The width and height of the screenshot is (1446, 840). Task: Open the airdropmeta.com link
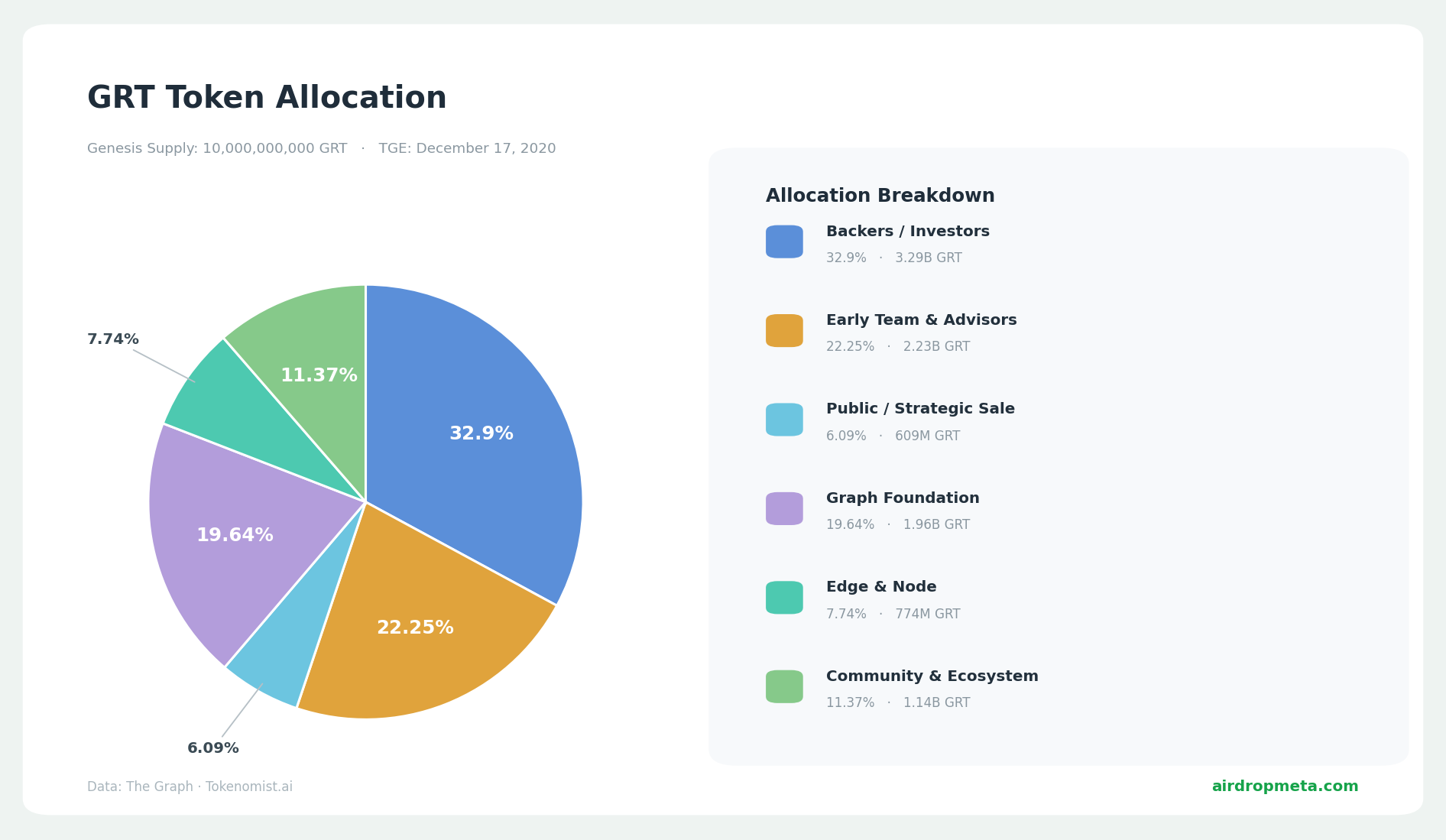click(x=1285, y=786)
